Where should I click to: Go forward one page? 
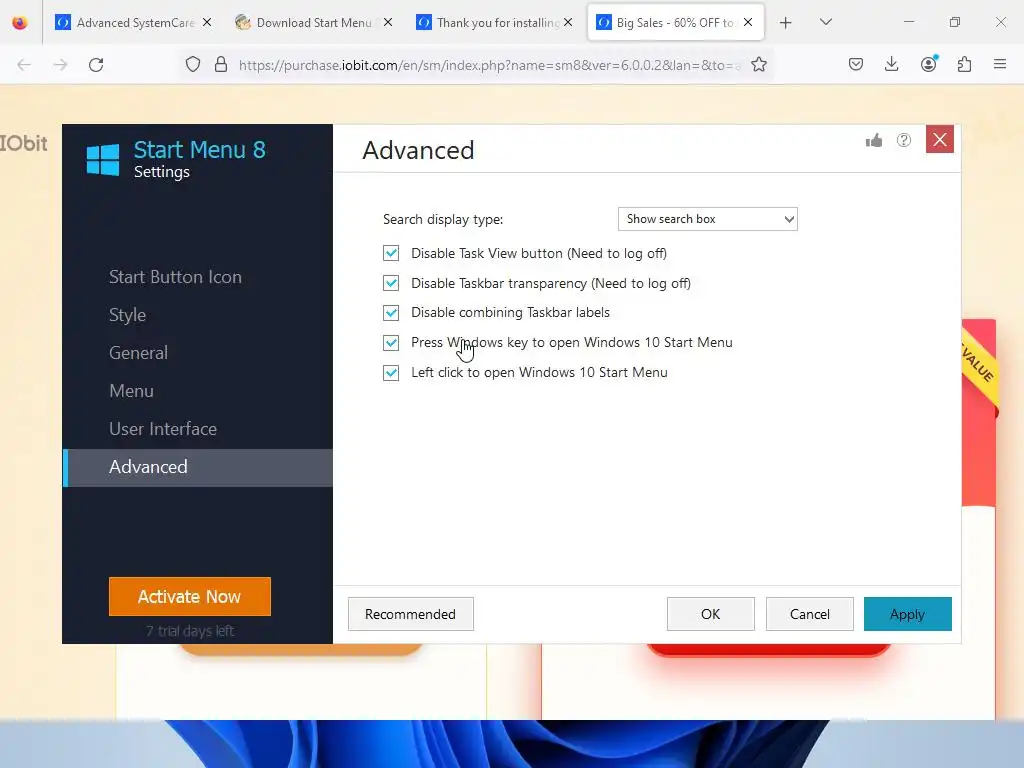point(60,65)
